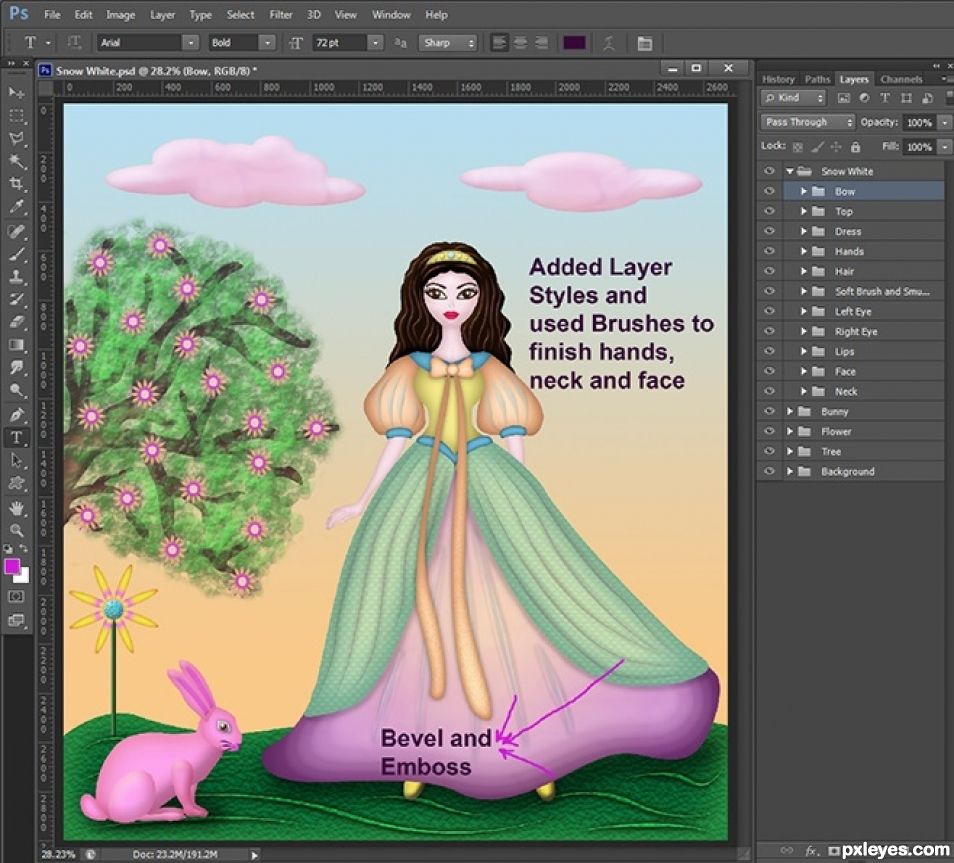Select the Eraser tool

pyautogui.click(x=16, y=322)
